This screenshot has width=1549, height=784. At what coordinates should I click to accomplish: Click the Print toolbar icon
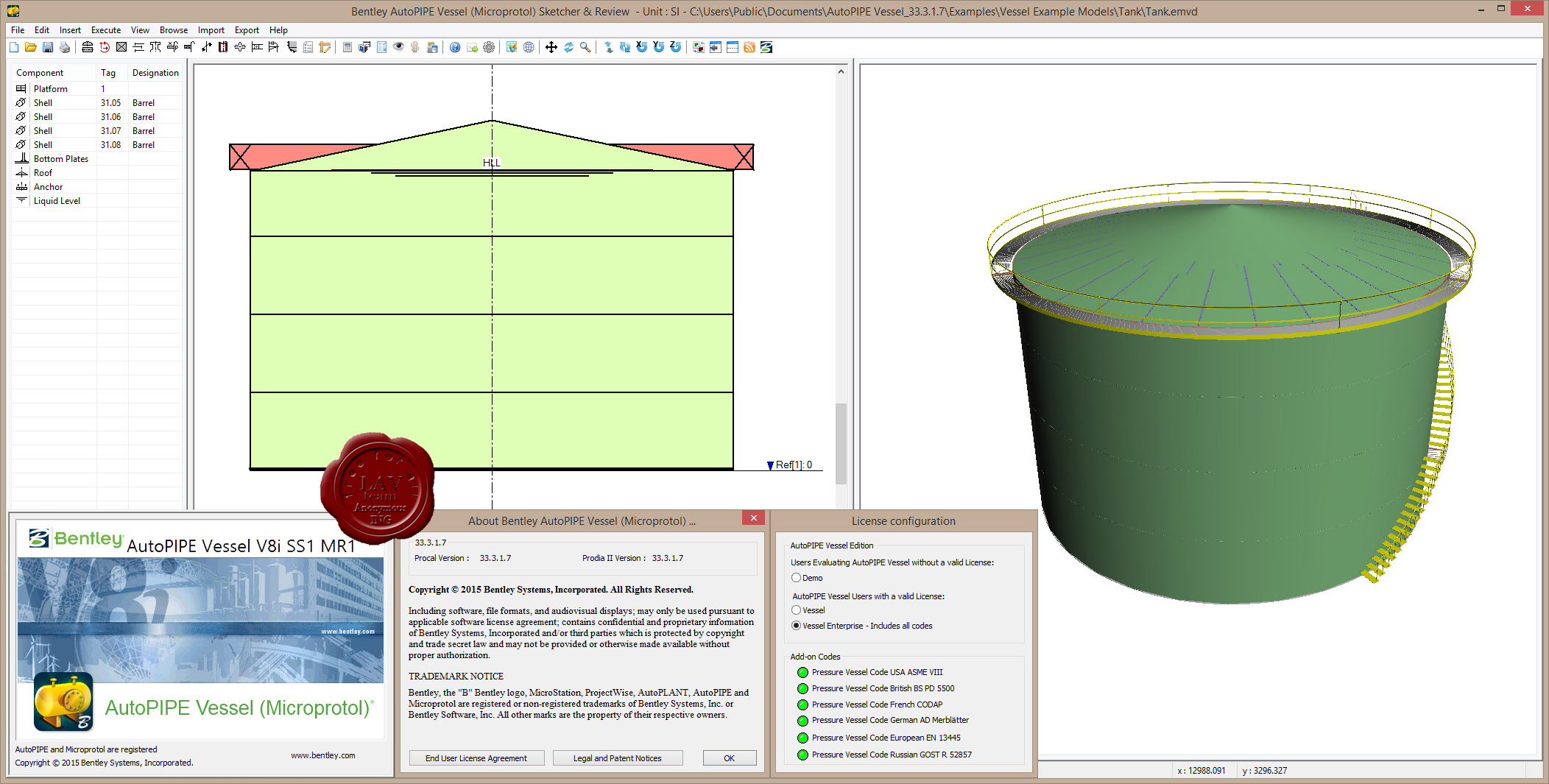tap(65, 47)
